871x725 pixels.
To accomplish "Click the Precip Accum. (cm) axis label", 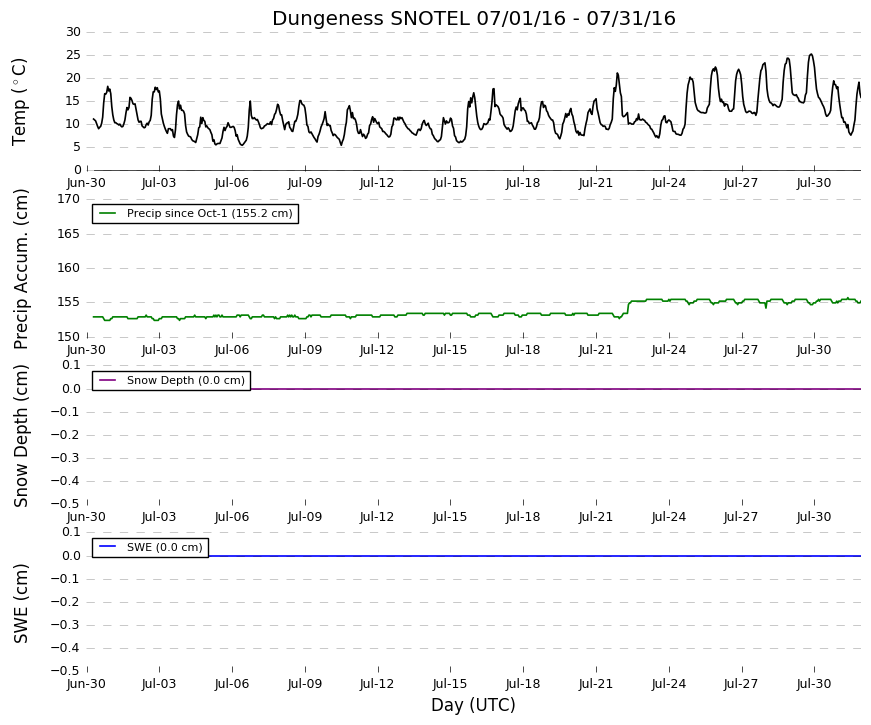I will 21,269.
